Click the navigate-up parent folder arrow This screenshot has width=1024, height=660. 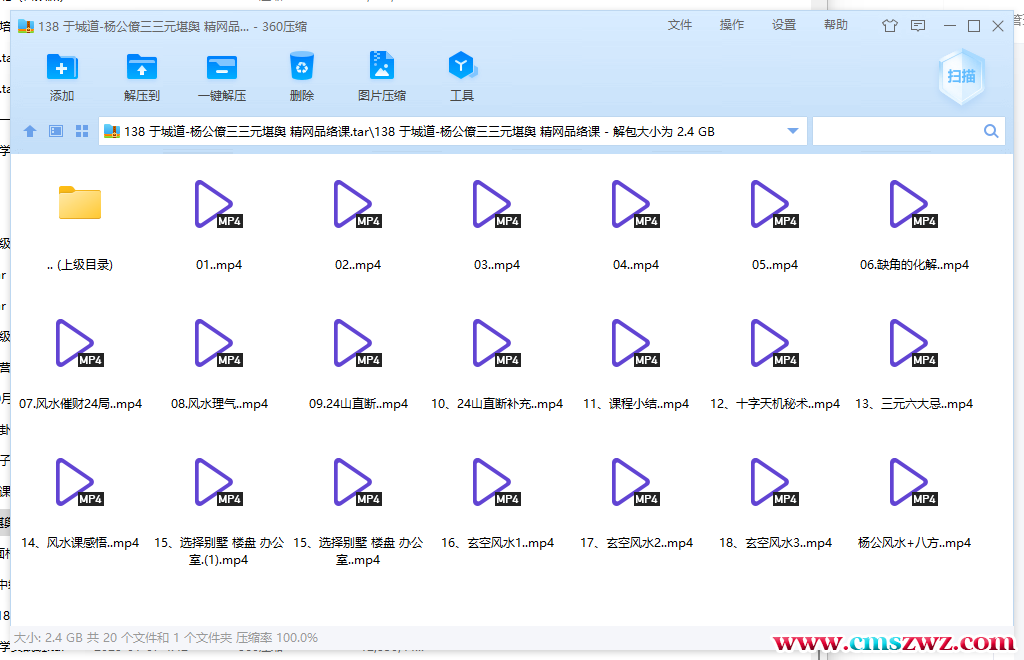tap(30, 130)
